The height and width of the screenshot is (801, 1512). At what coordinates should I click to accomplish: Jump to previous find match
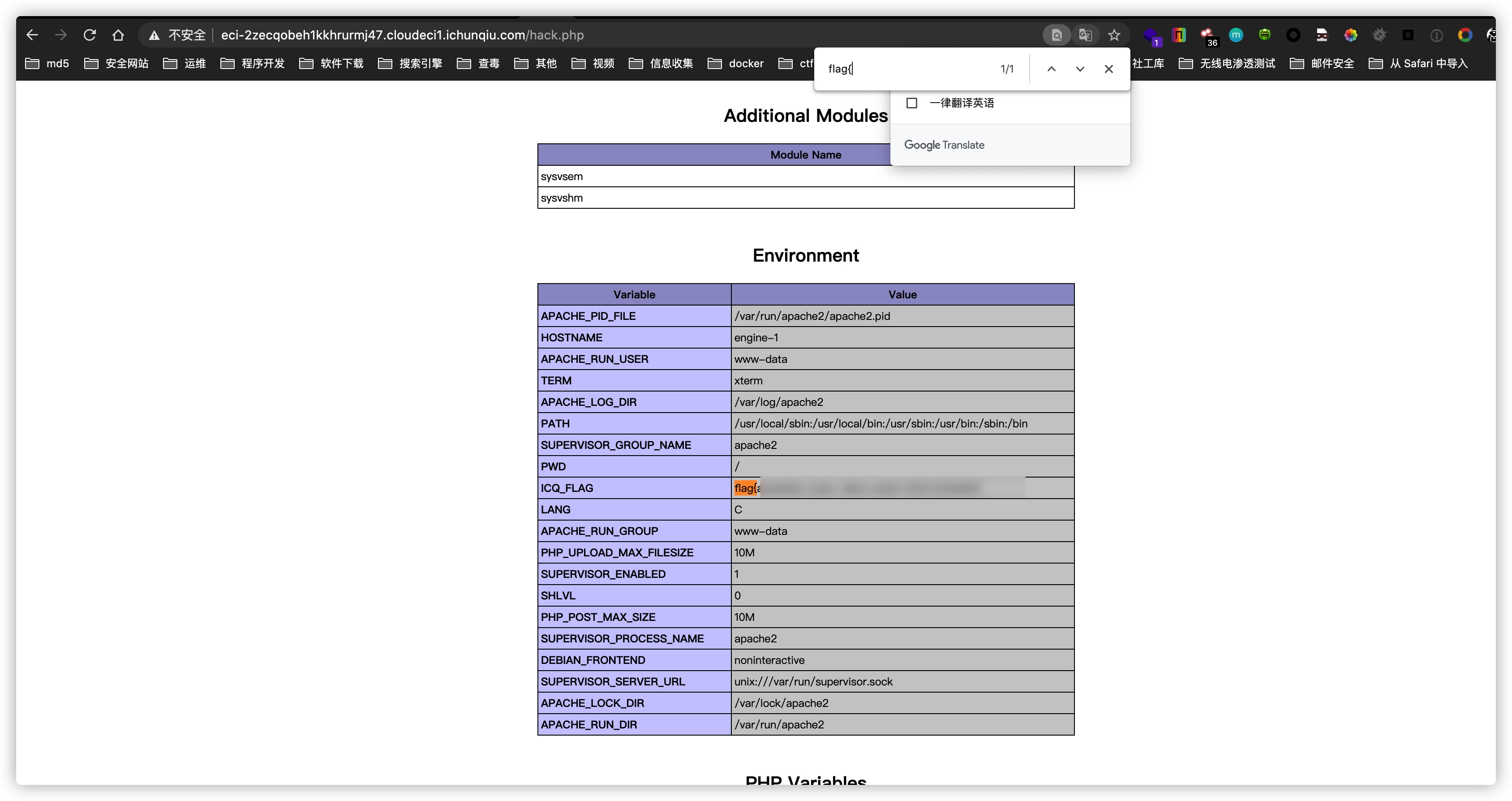tap(1051, 69)
